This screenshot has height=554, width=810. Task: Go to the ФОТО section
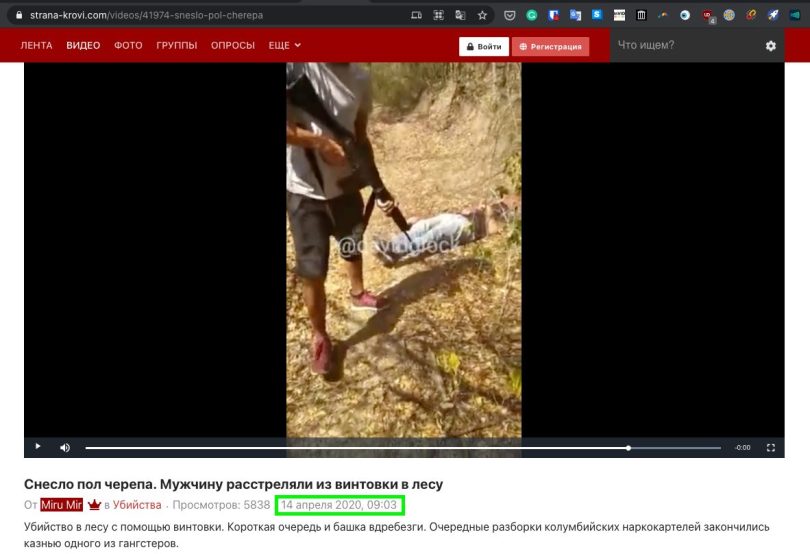click(128, 46)
